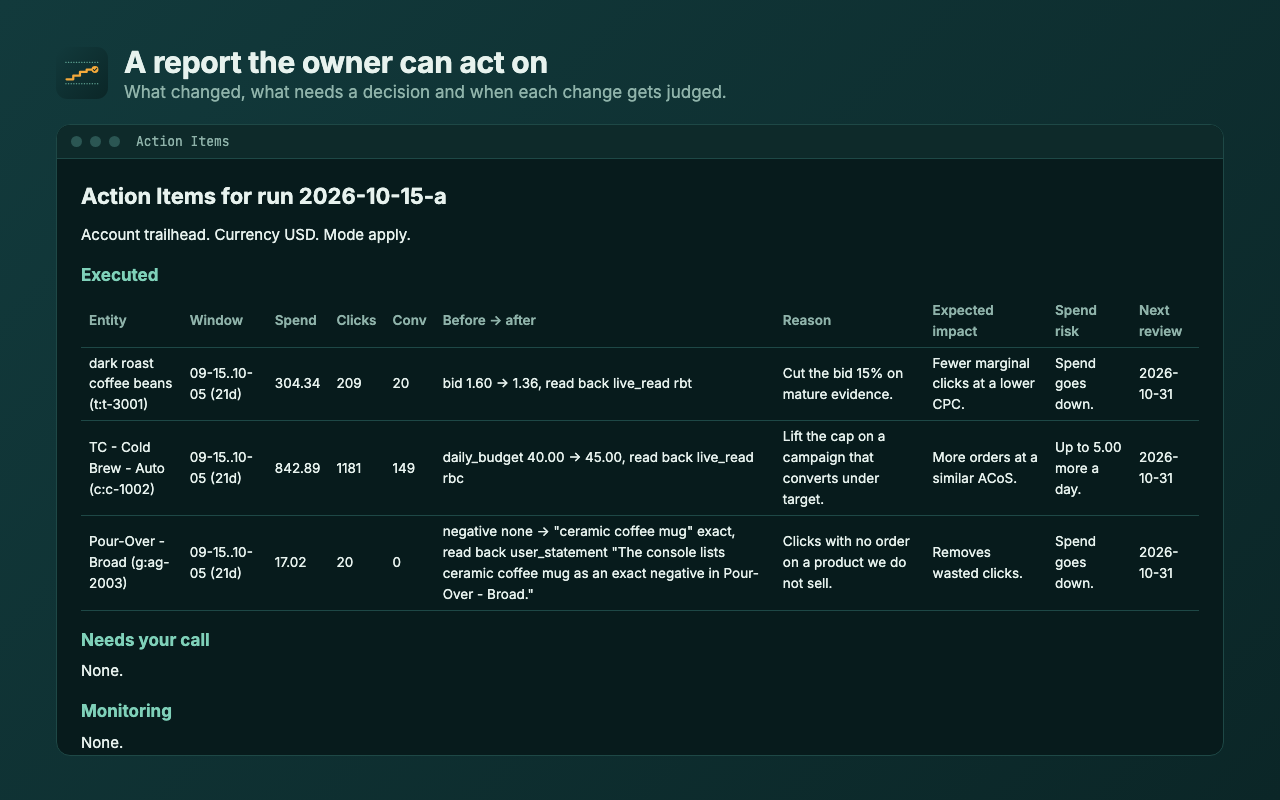Click the "Reason" column header

[807, 320]
